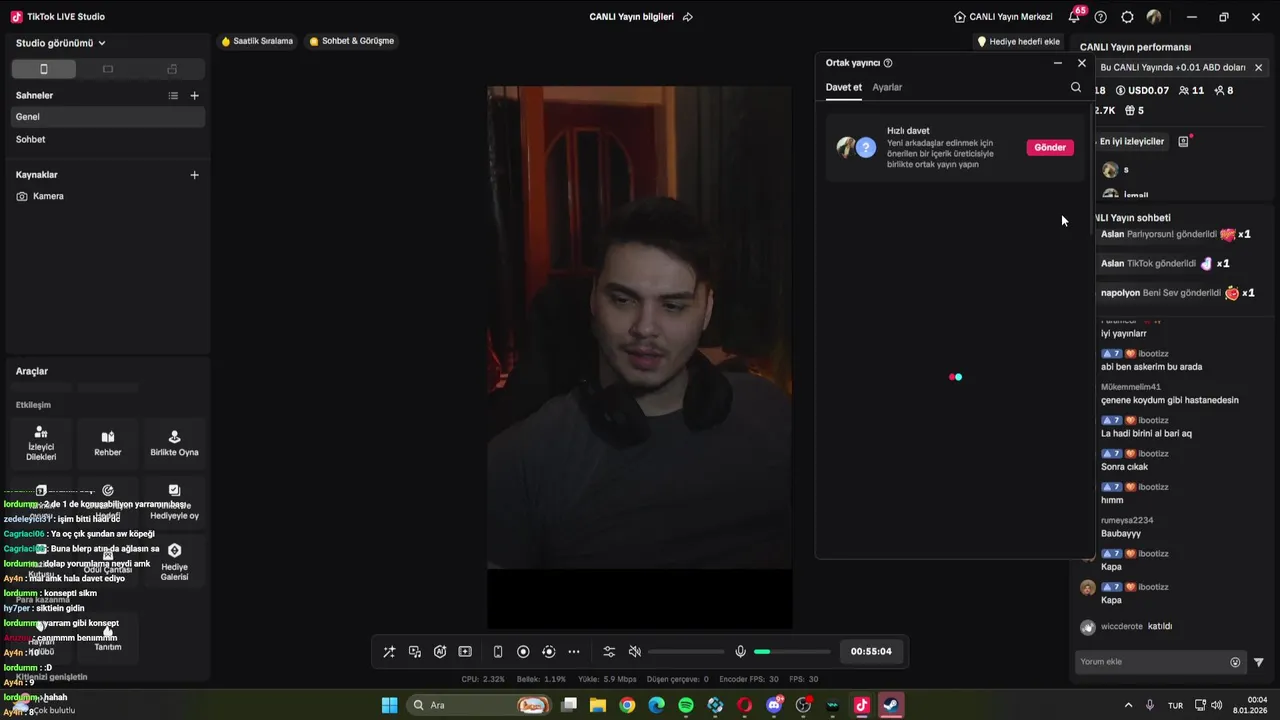The width and height of the screenshot is (1280, 720).
Task: Open the viewer list icon with red dot
Action: 1184,142
